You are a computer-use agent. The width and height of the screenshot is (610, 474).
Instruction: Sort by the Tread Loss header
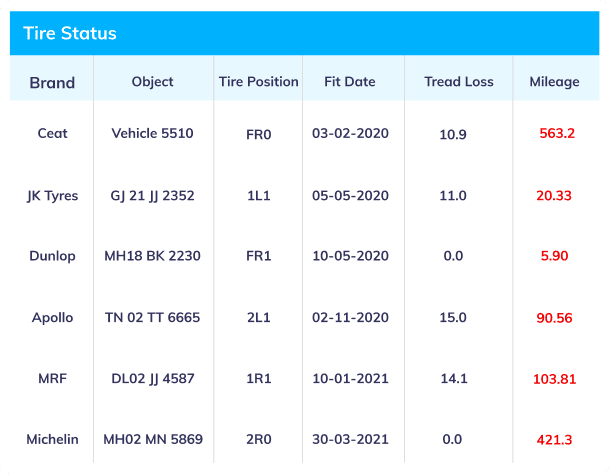pyautogui.click(x=459, y=82)
